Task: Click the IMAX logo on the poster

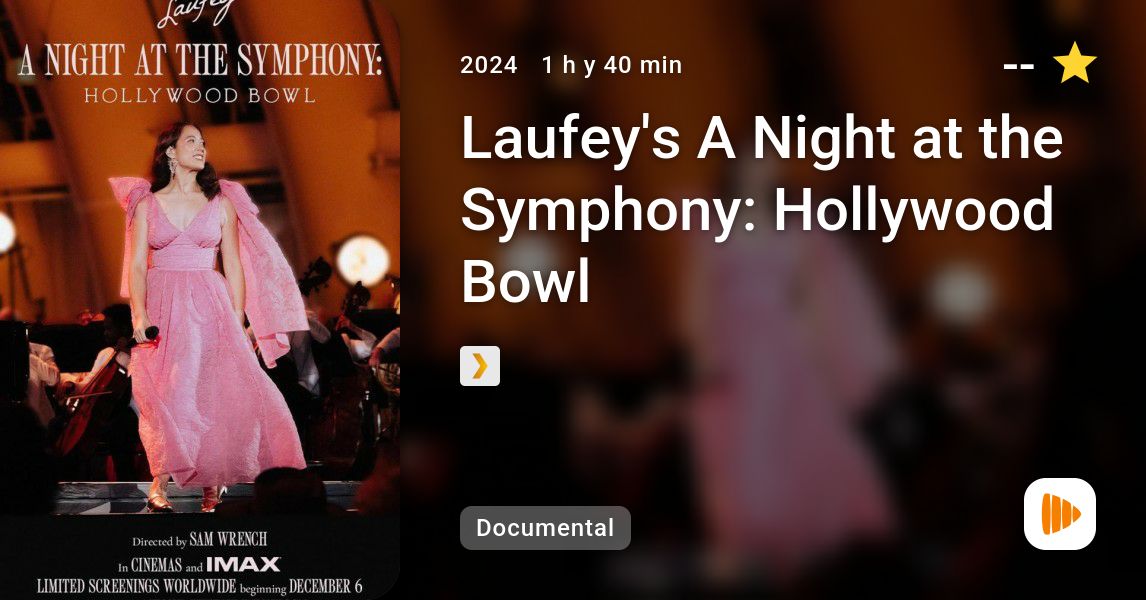Action: [x=243, y=564]
